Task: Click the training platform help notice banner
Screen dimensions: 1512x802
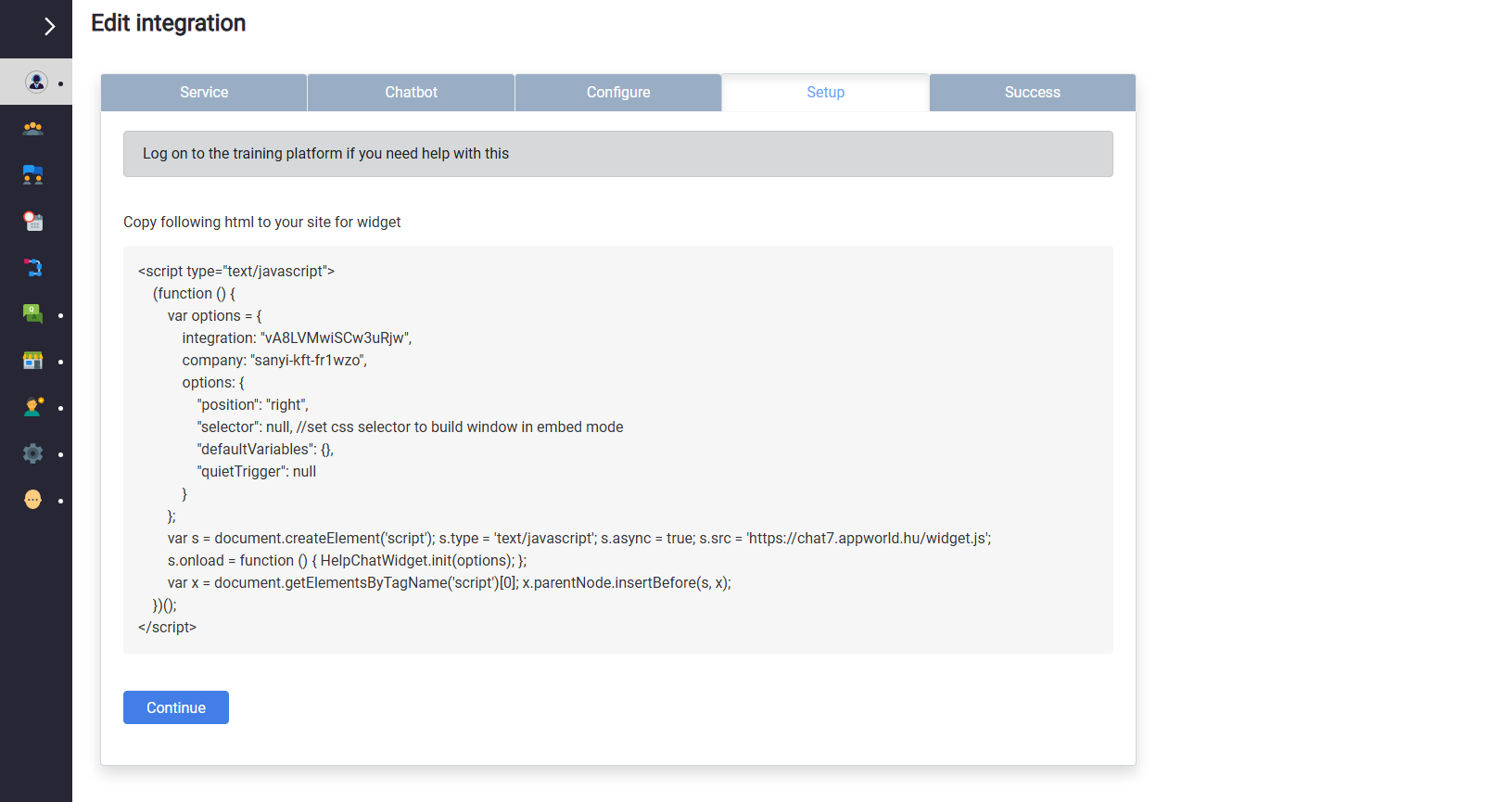Action: 617,154
